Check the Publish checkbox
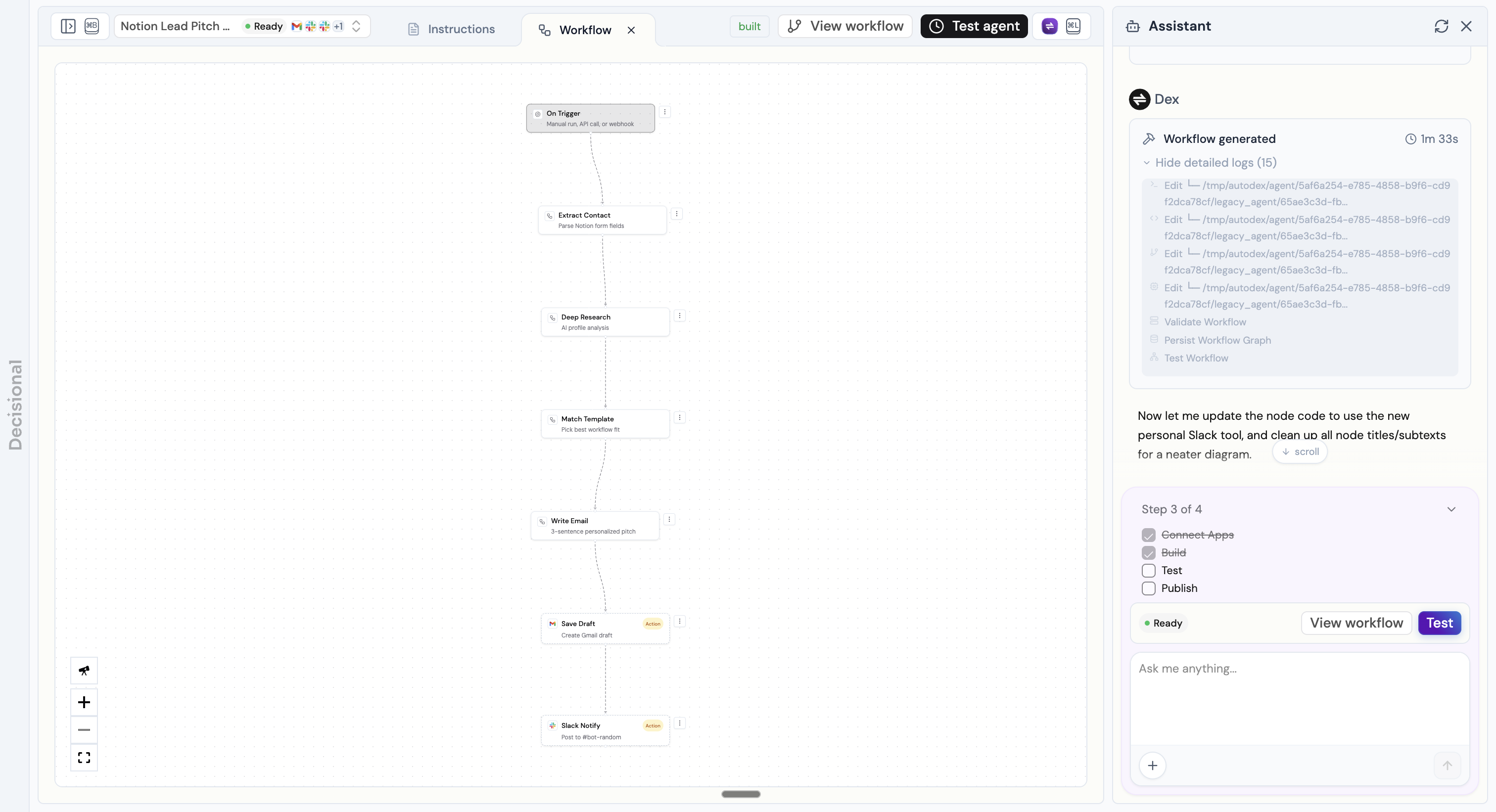 (1149, 588)
